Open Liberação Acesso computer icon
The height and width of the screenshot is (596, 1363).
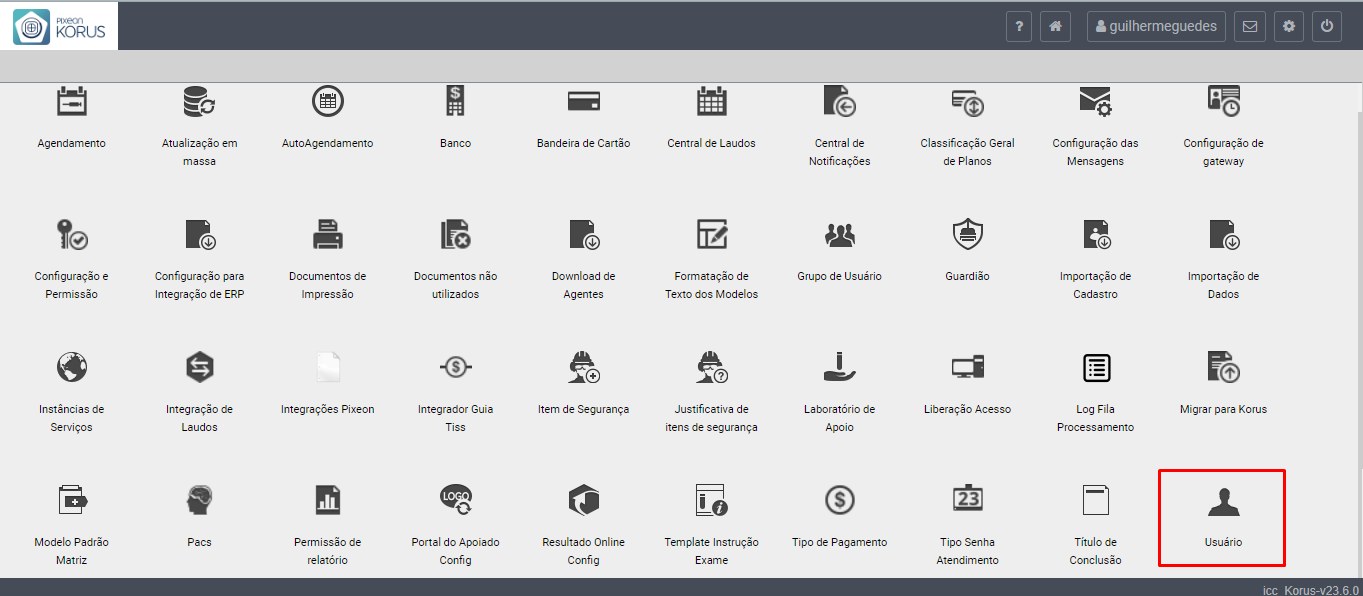click(x=967, y=367)
